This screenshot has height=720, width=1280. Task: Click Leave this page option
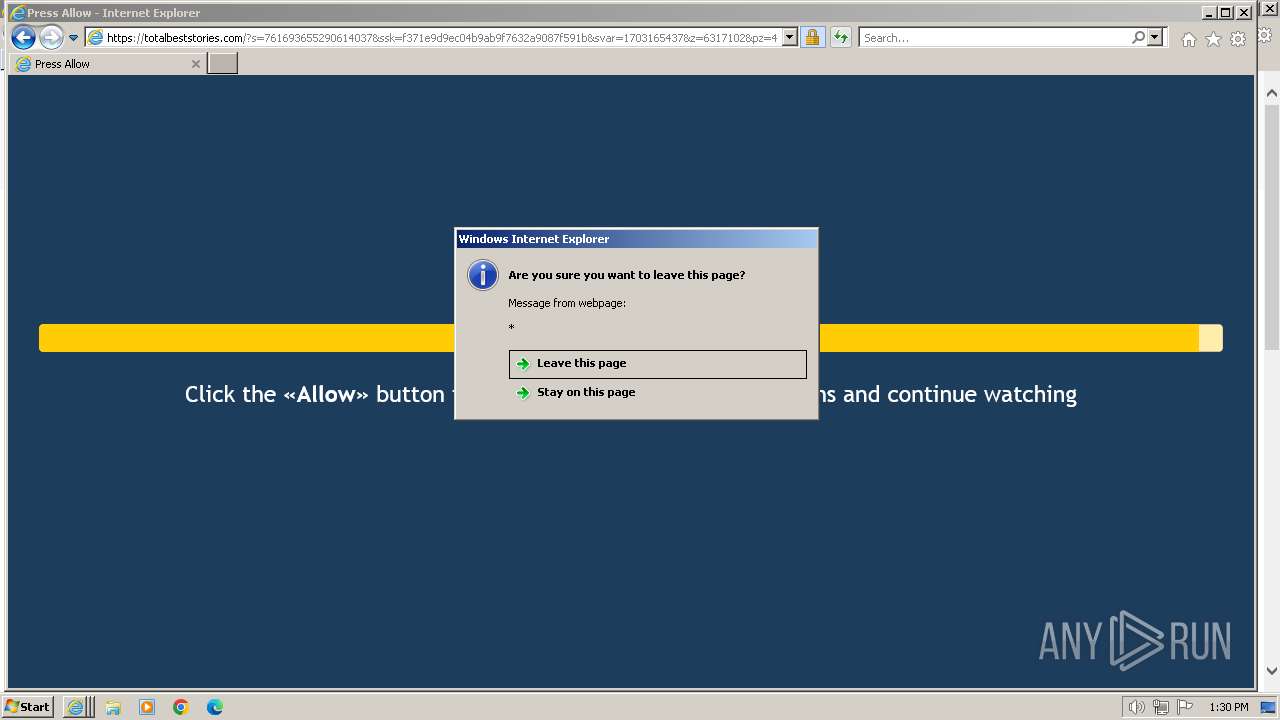click(657, 364)
